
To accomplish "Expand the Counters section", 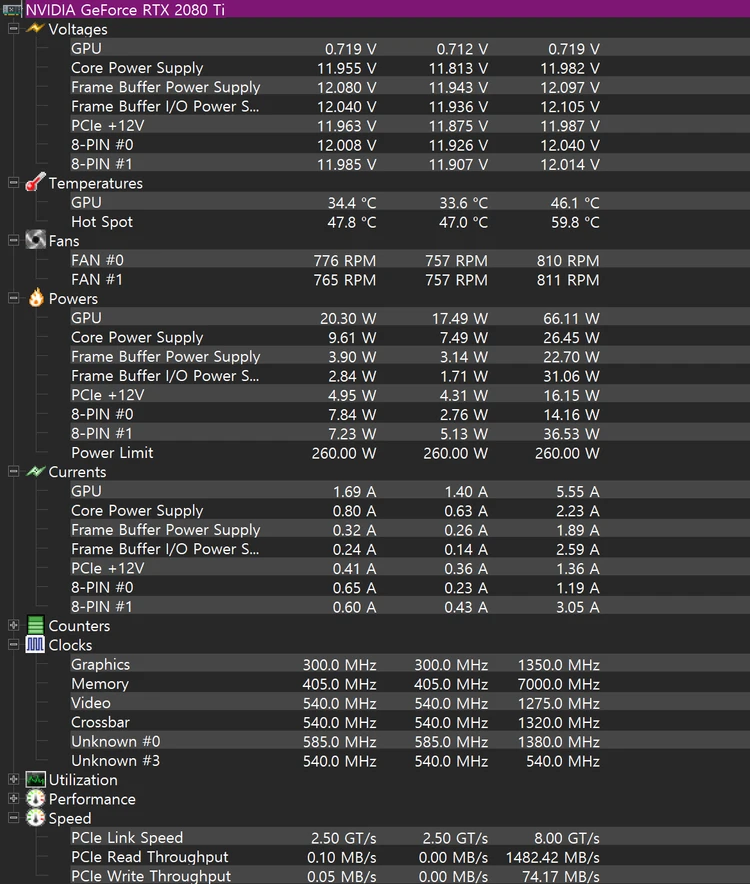I will (x=14, y=625).
